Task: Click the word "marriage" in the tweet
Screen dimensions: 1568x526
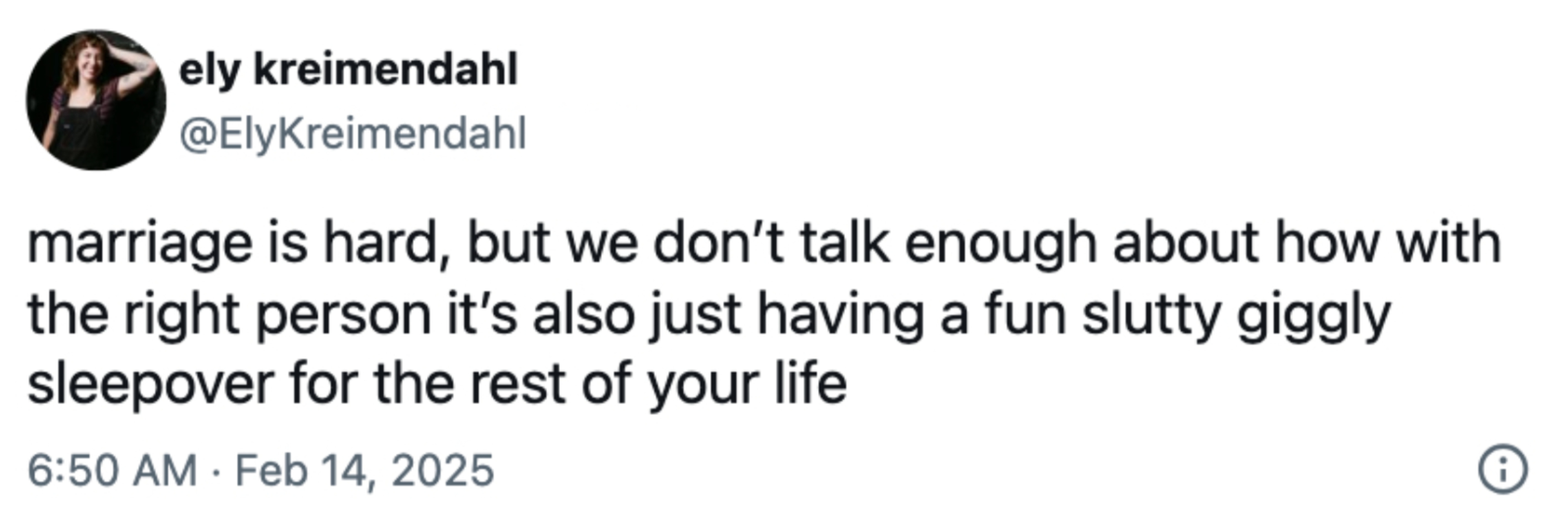Action: tap(140, 245)
